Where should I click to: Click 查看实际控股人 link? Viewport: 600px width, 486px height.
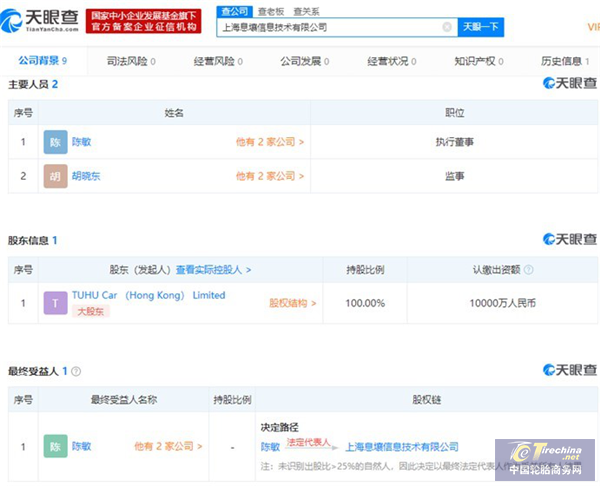pos(214,270)
